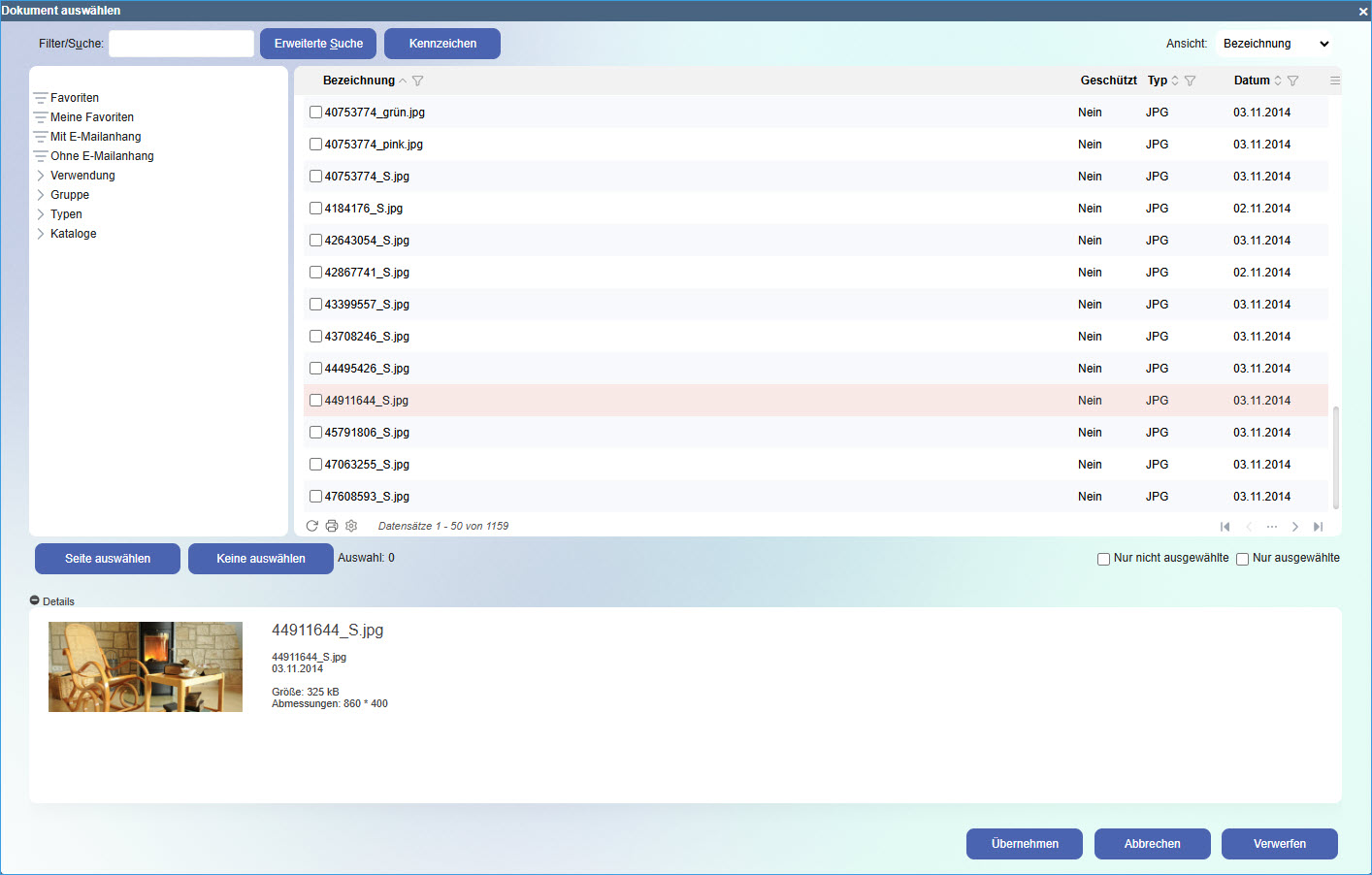Click the filter icon beside Ohne E-Mailanhang

tap(41, 156)
